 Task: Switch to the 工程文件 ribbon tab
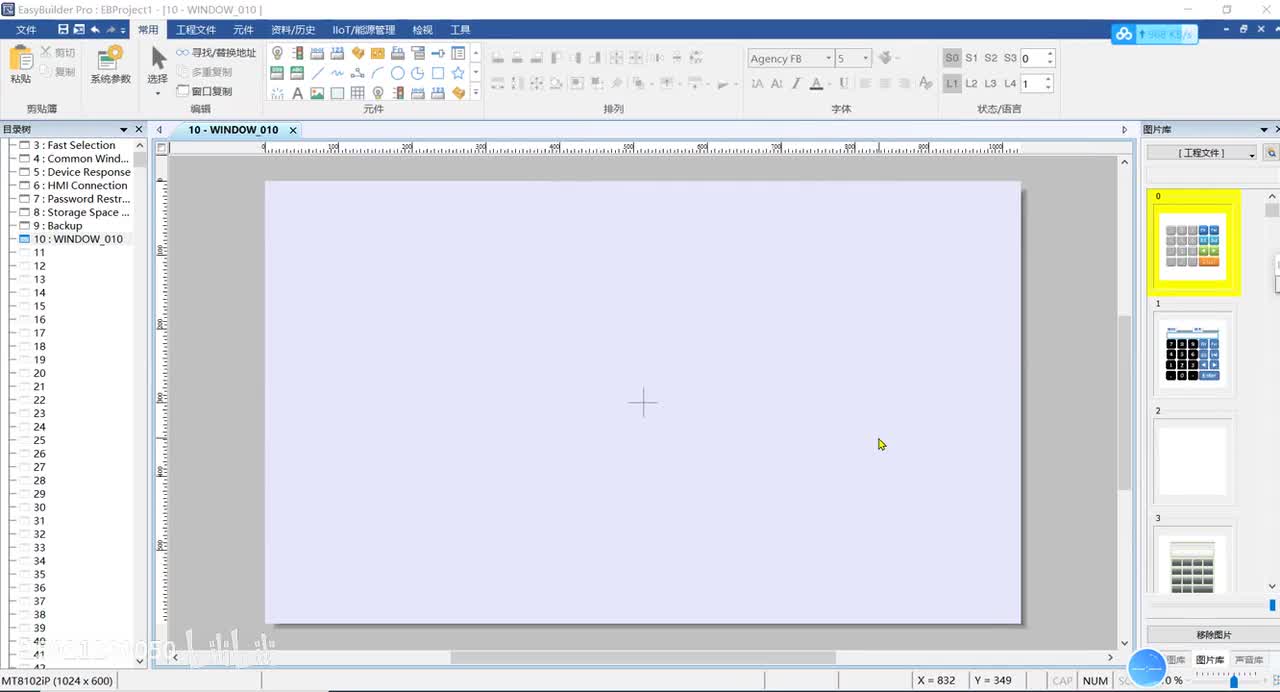196,30
